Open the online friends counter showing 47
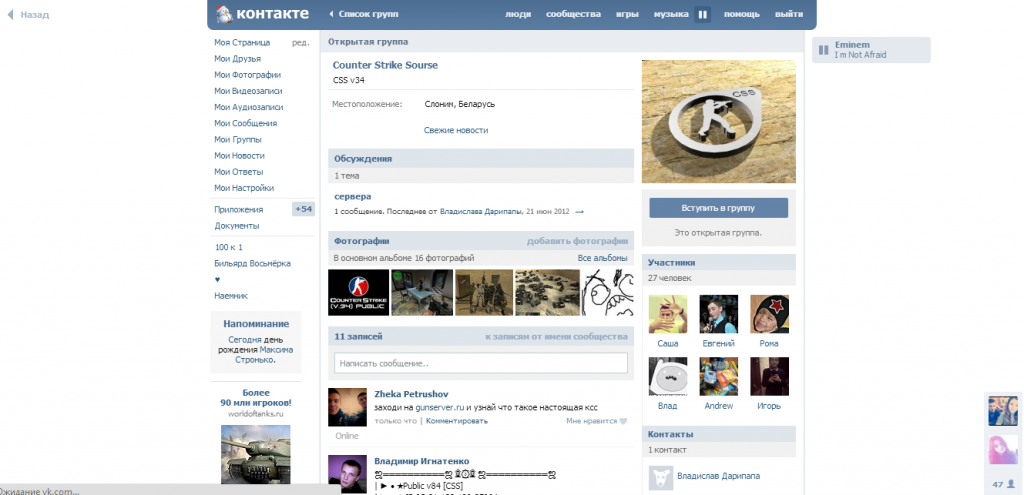The image size is (1024, 495). (1003, 484)
